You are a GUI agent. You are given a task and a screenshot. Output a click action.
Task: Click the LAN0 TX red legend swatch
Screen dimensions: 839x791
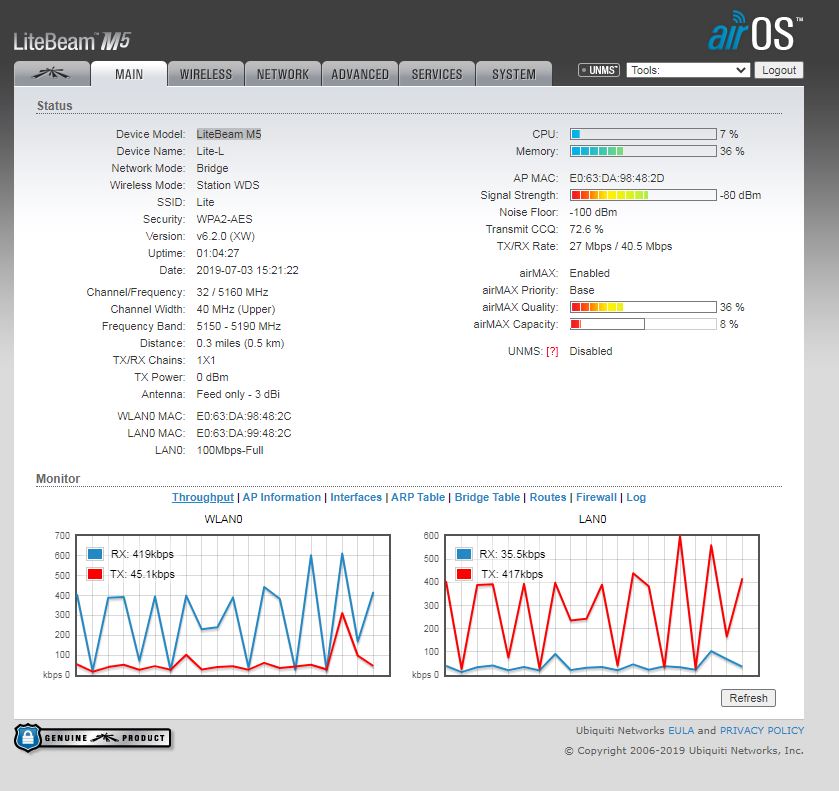(464, 574)
